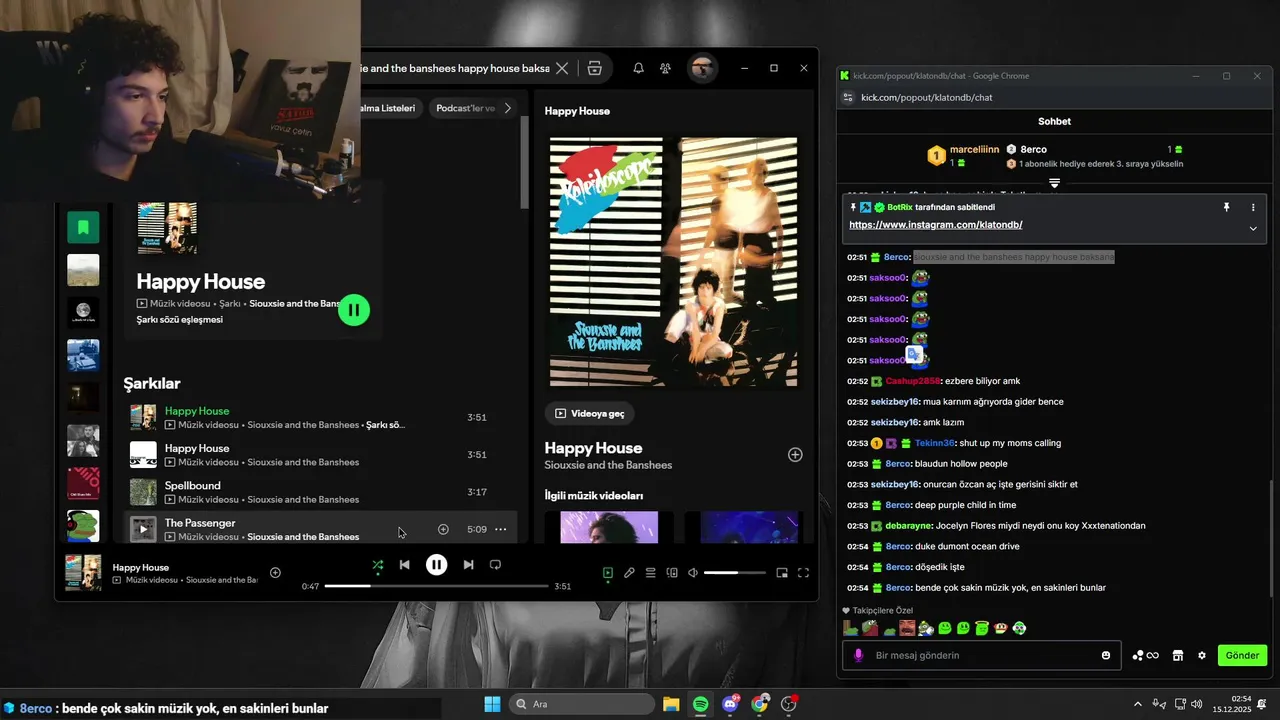Open the play queue
The width and height of the screenshot is (1280, 720).
[650, 573]
